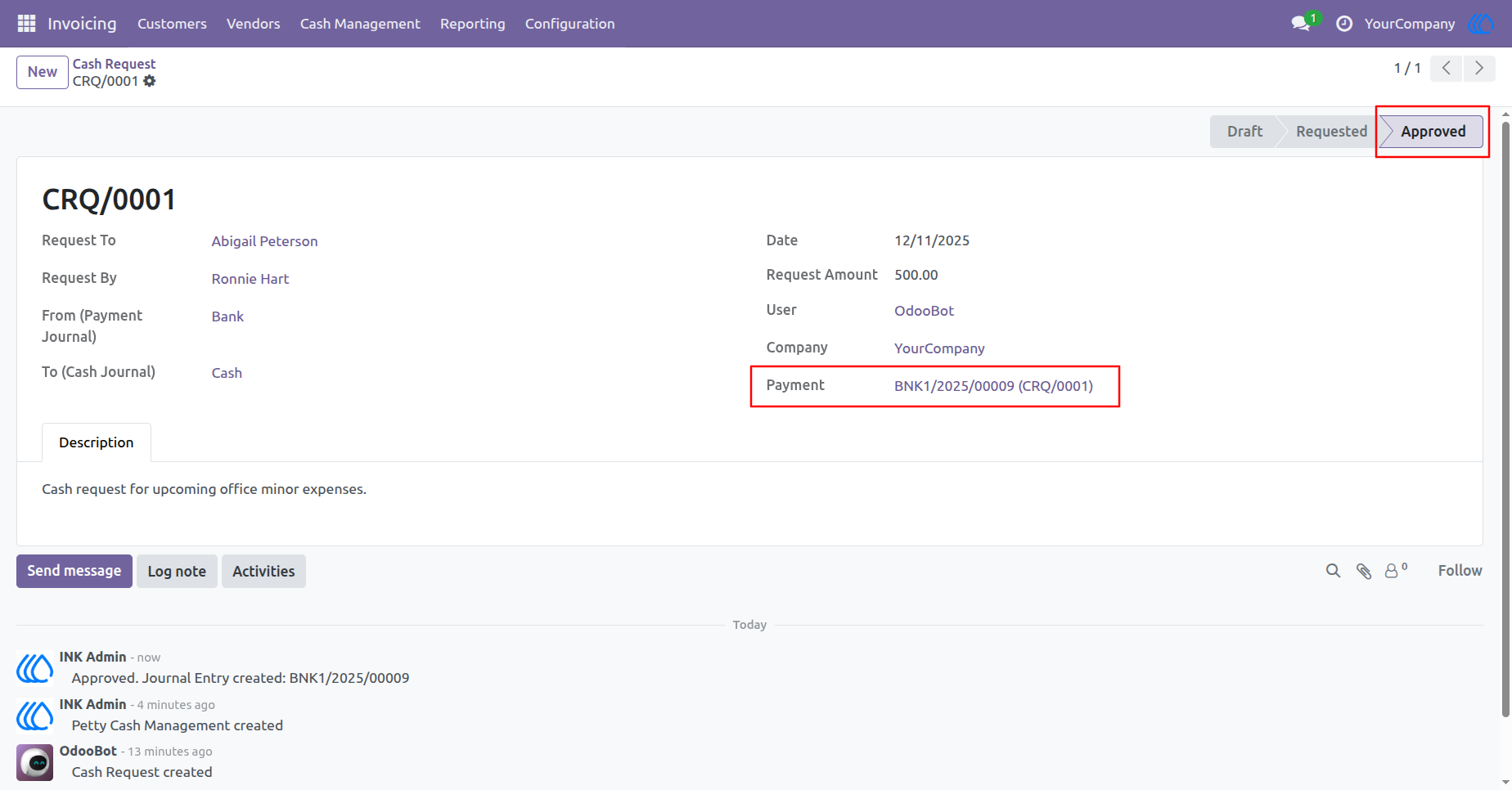Open the user avatar menu
Image resolution: width=1512 pixels, height=790 pixels.
(1481, 24)
